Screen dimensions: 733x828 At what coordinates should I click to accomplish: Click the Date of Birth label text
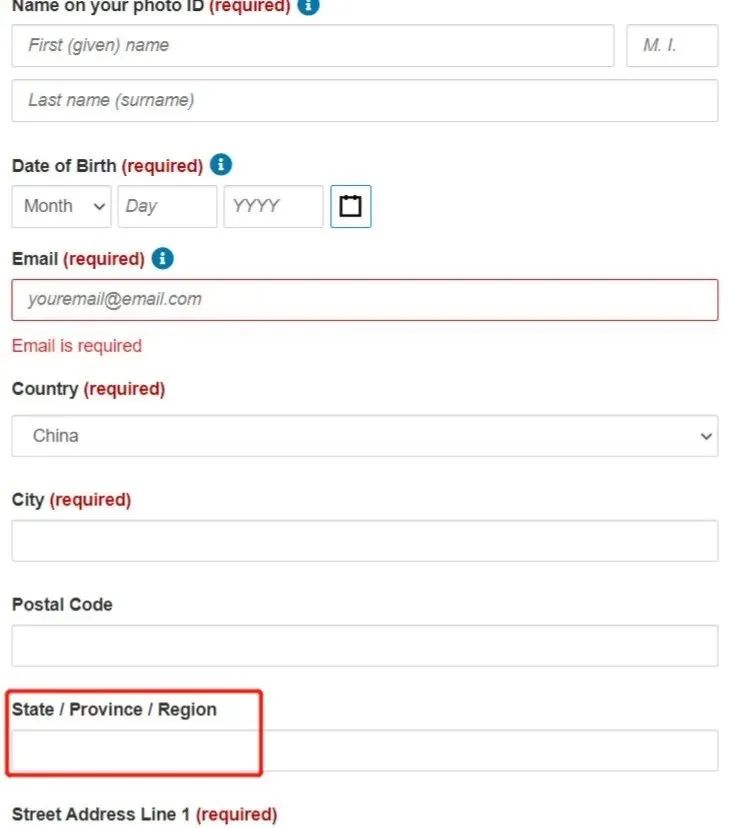click(x=107, y=165)
